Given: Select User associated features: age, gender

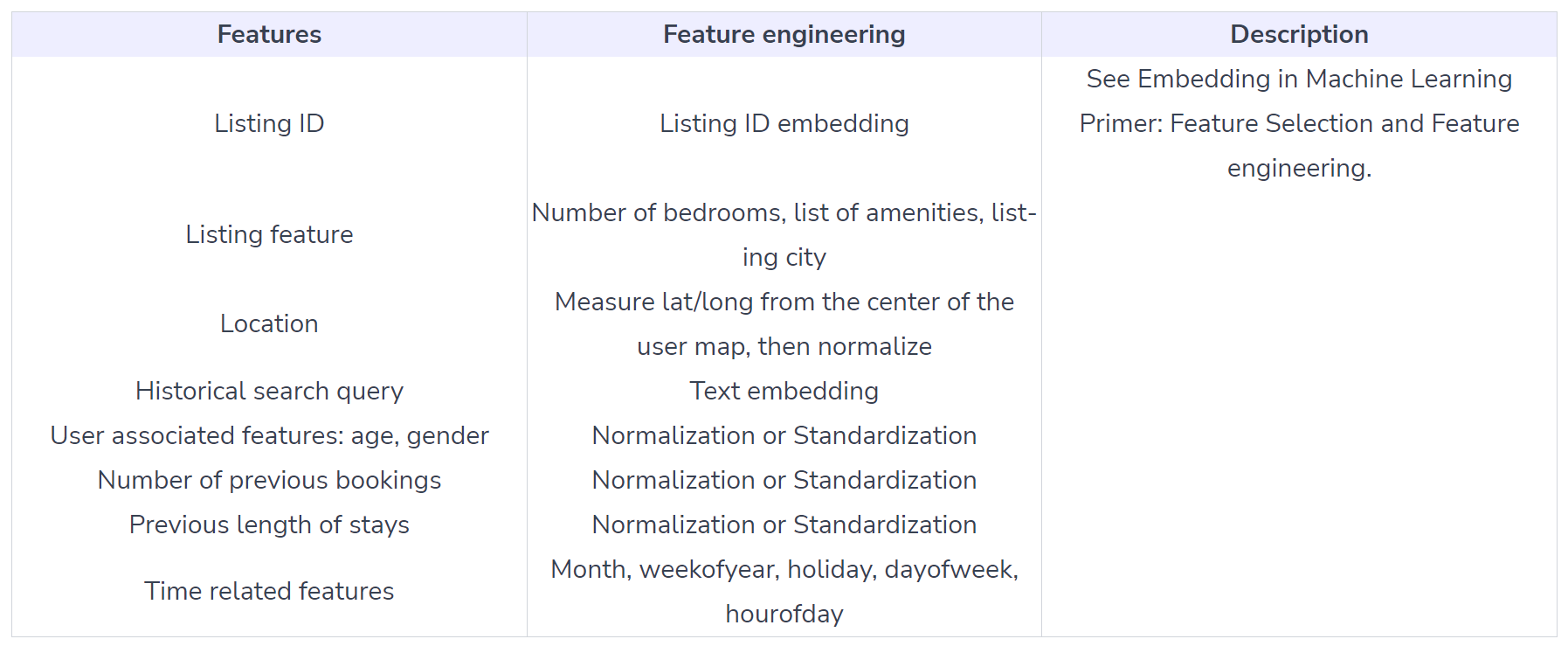Looking at the screenshot, I should (x=269, y=435).
